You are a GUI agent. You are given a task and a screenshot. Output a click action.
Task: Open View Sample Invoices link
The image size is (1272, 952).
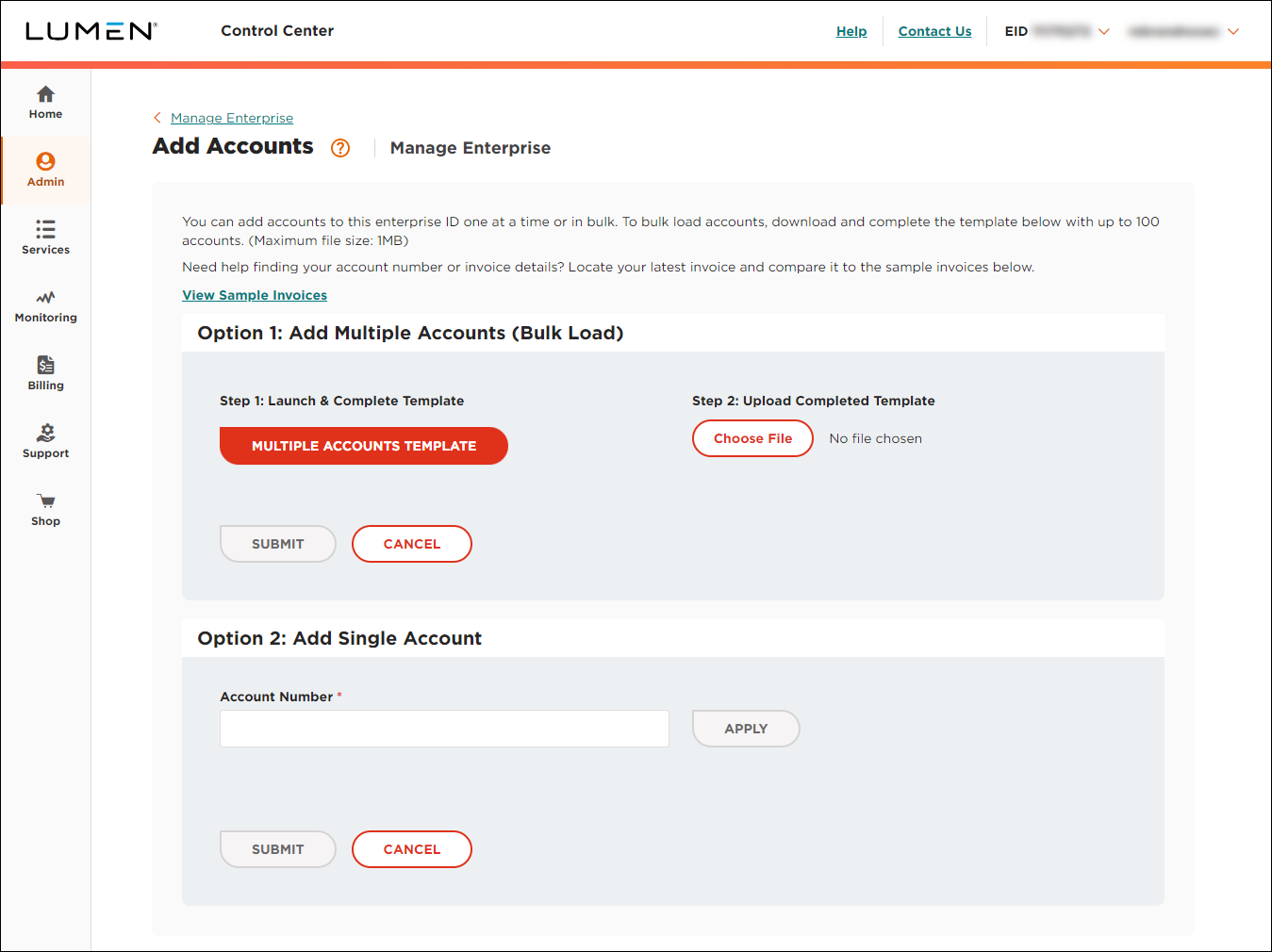coord(255,295)
